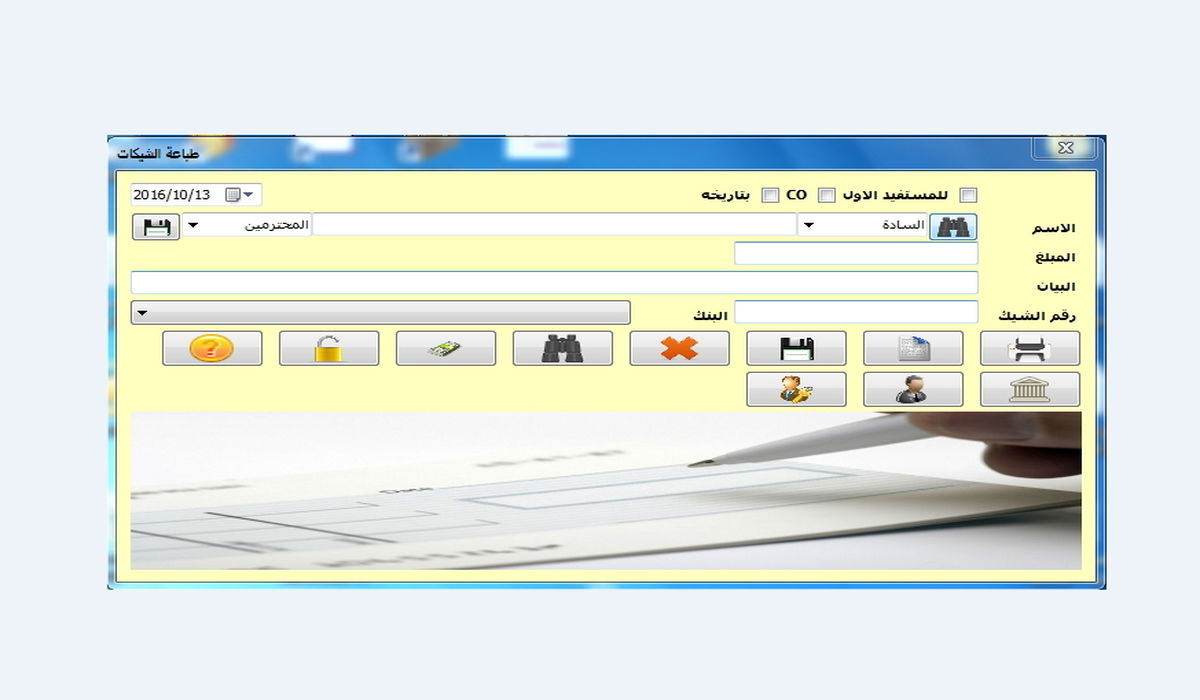Viewport: 1200px width, 700px height.
Task: Click small floppy disk button beside المحترمين
Action: [x=156, y=227]
